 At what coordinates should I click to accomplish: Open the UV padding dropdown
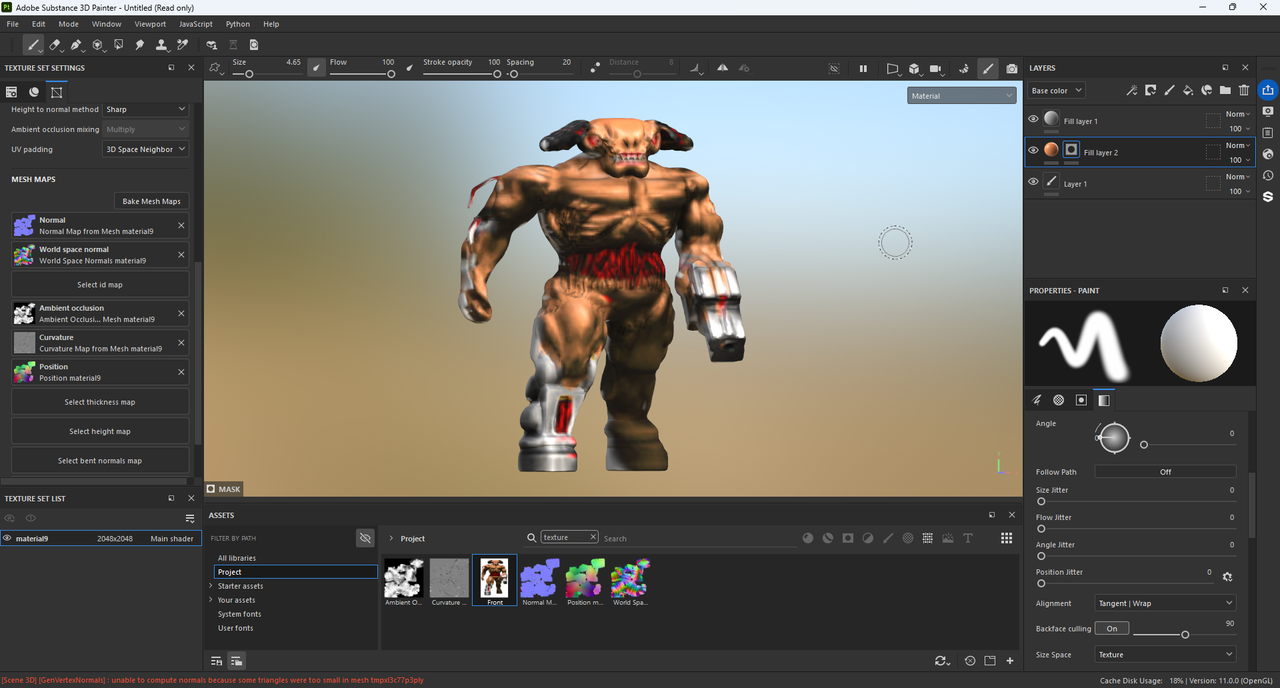tap(146, 149)
